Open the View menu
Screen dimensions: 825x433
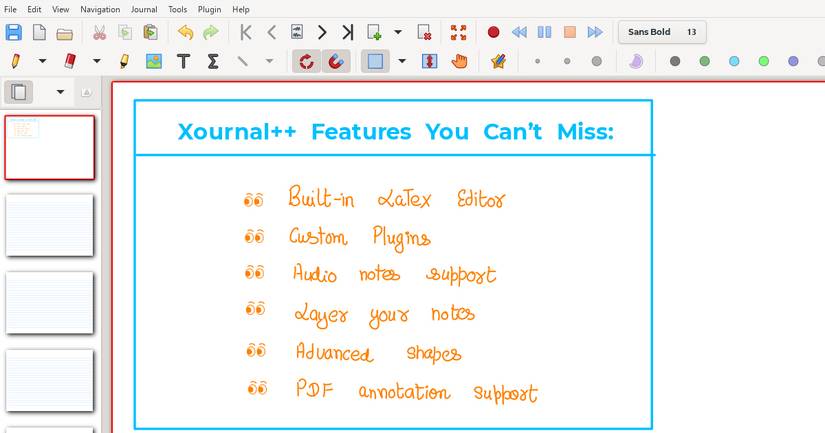pos(61,9)
